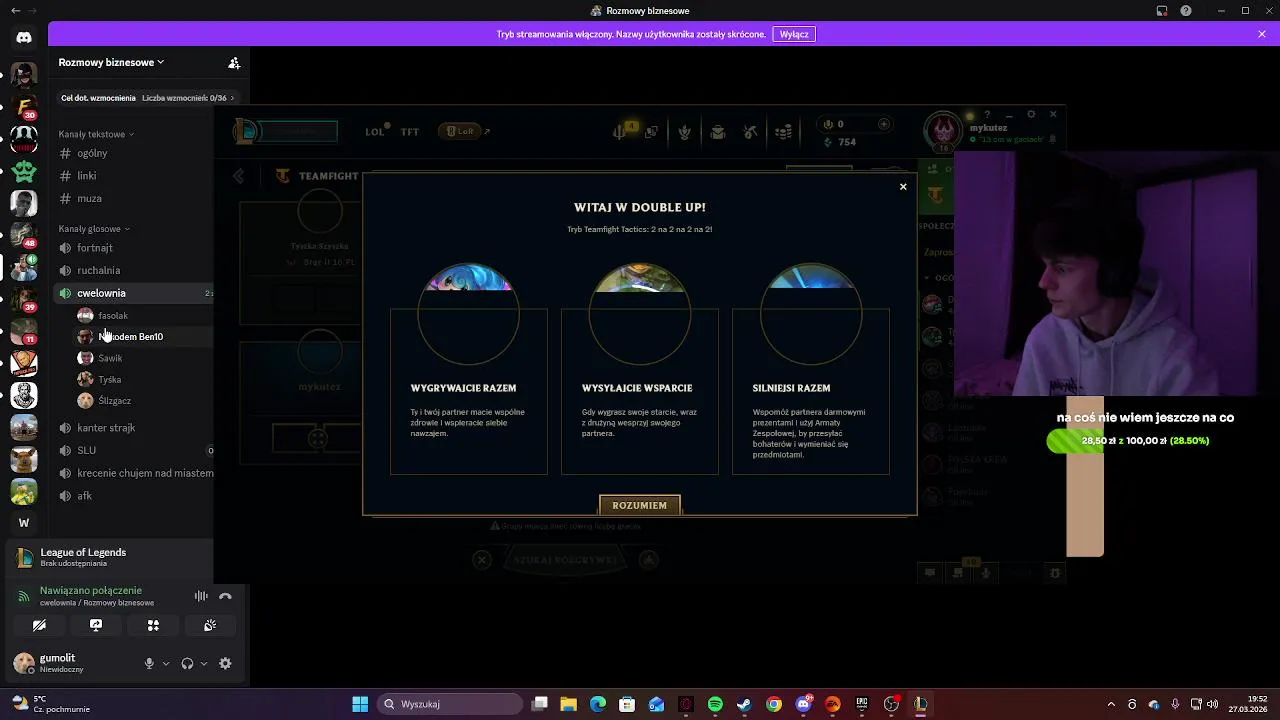Click ROZUMIEM button in Double Up dialog
The width and height of the screenshot is (1280, 720).
coord(640,506)
